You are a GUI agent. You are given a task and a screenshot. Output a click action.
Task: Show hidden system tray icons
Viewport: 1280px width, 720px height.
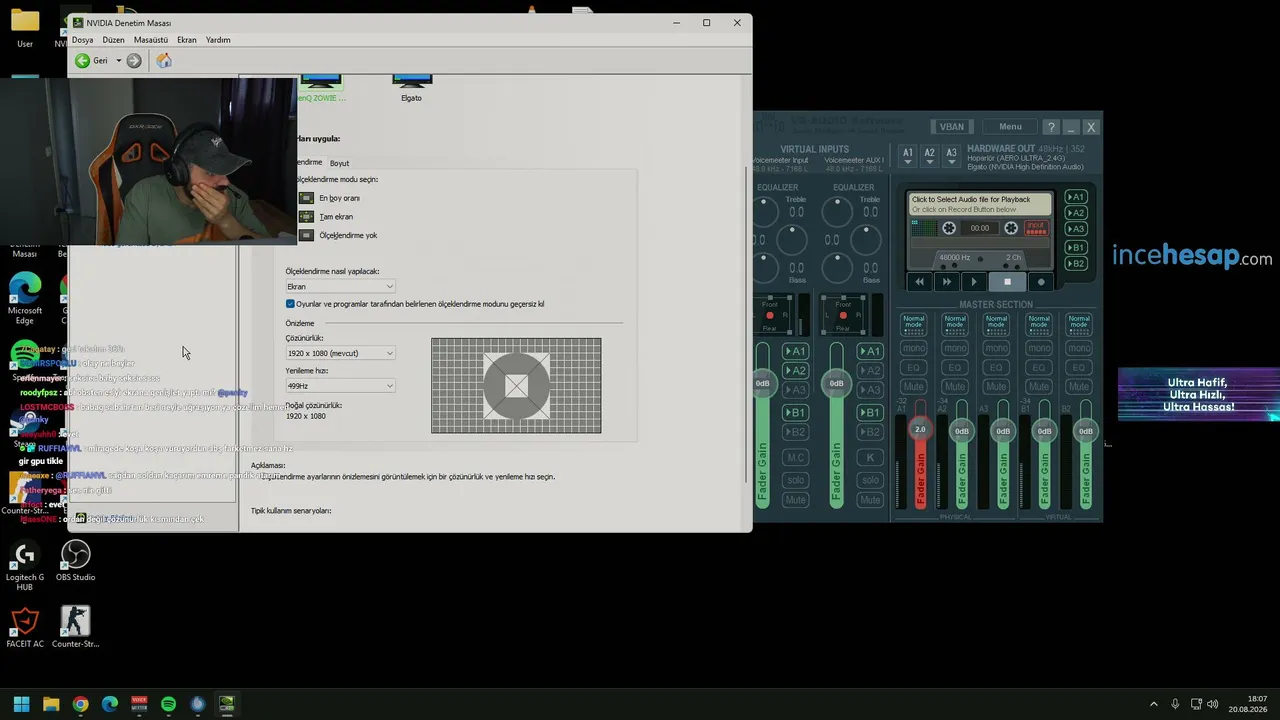pyautogui.click(x=1153, y=704)
